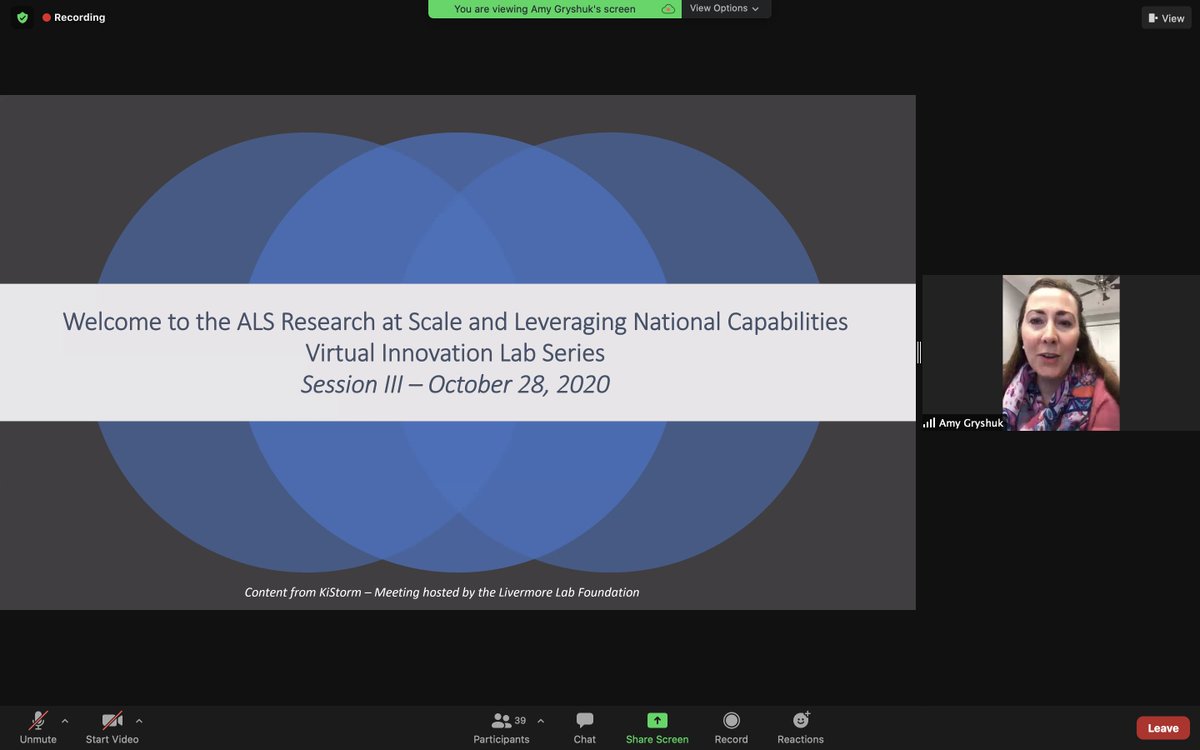Open the Chat panel
Viewport: 1200px width, 750px height.
tap(585, 727)
